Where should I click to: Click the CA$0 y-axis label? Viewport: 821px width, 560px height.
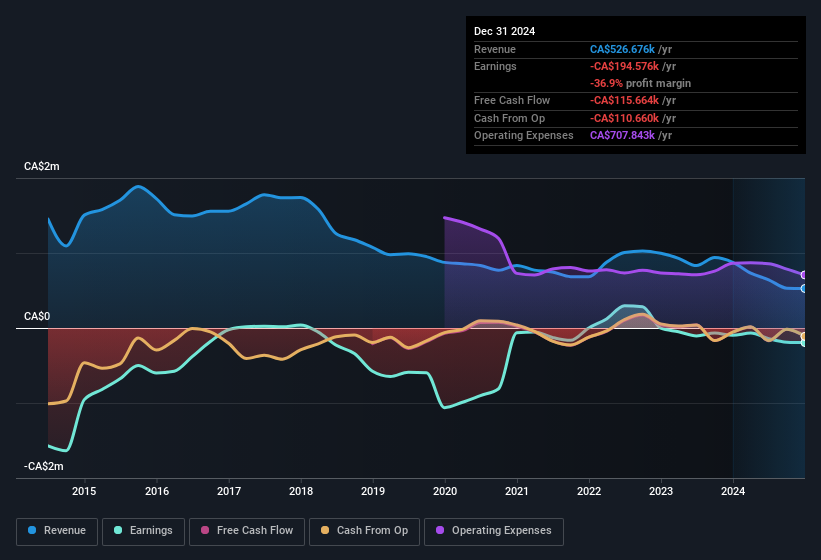pyautogui.click(x=37, y=316)
